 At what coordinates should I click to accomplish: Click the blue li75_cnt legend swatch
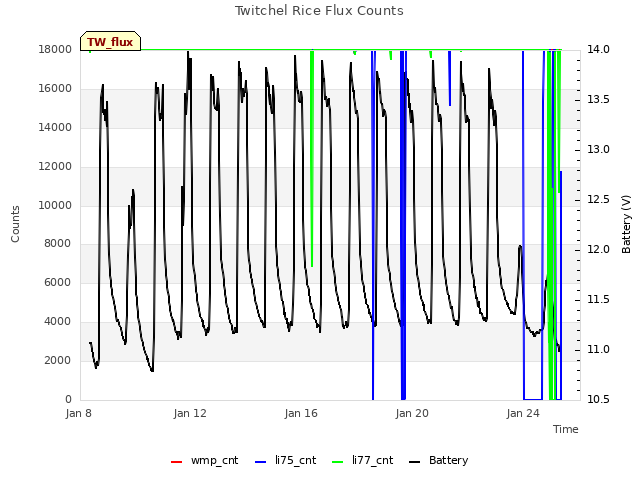click(x=260, y=462)
